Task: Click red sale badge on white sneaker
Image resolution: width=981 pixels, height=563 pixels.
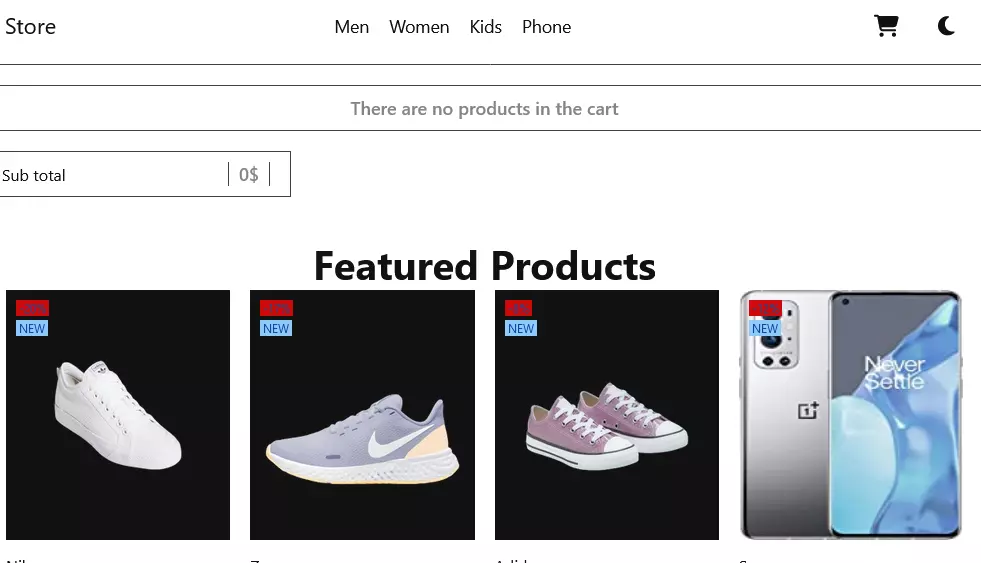Action: 32,308
